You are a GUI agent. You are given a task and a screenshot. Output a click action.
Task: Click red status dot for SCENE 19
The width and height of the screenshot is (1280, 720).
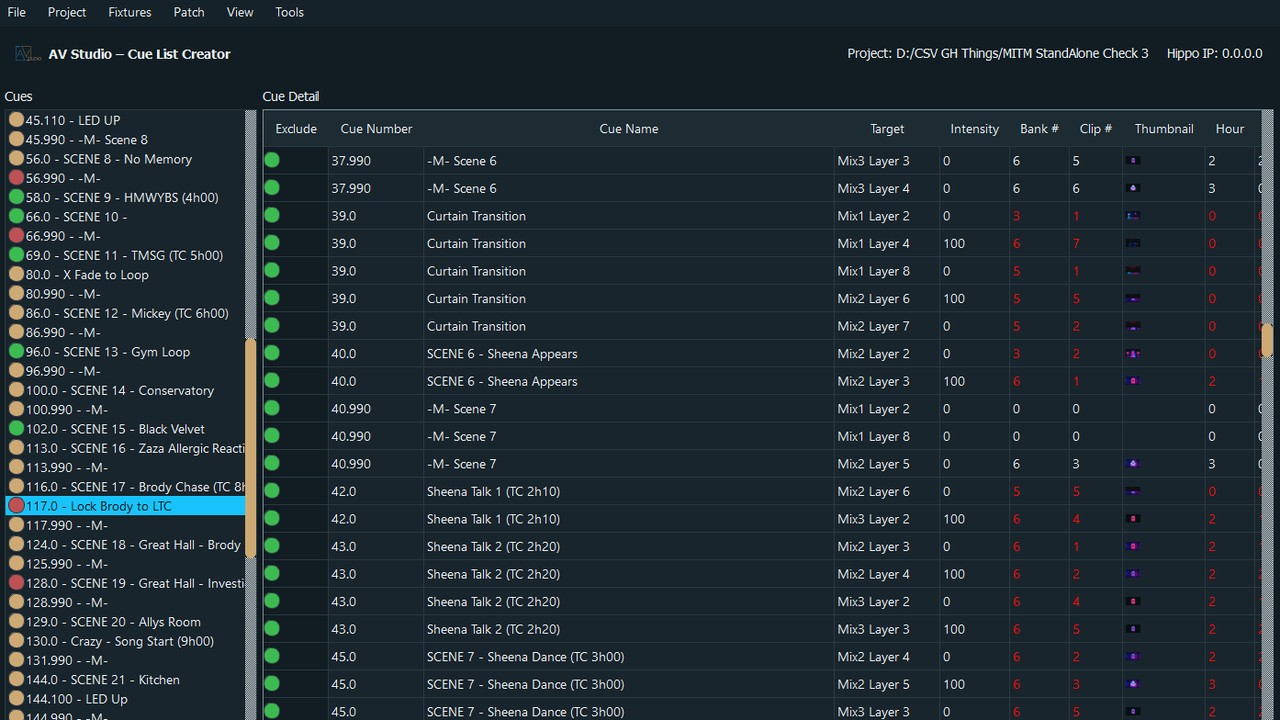16,583
